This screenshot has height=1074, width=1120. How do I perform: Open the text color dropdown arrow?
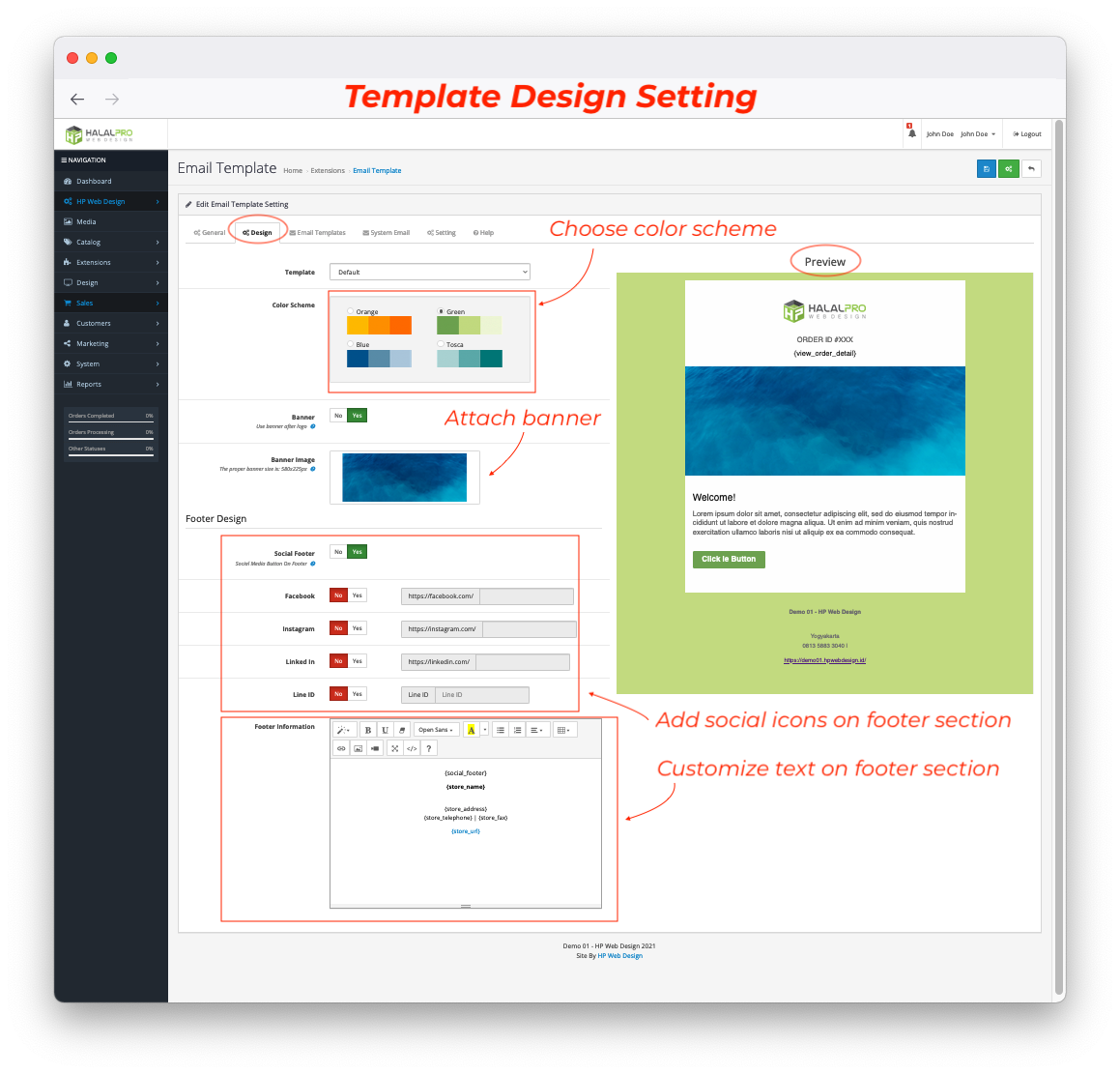[484, 730]
